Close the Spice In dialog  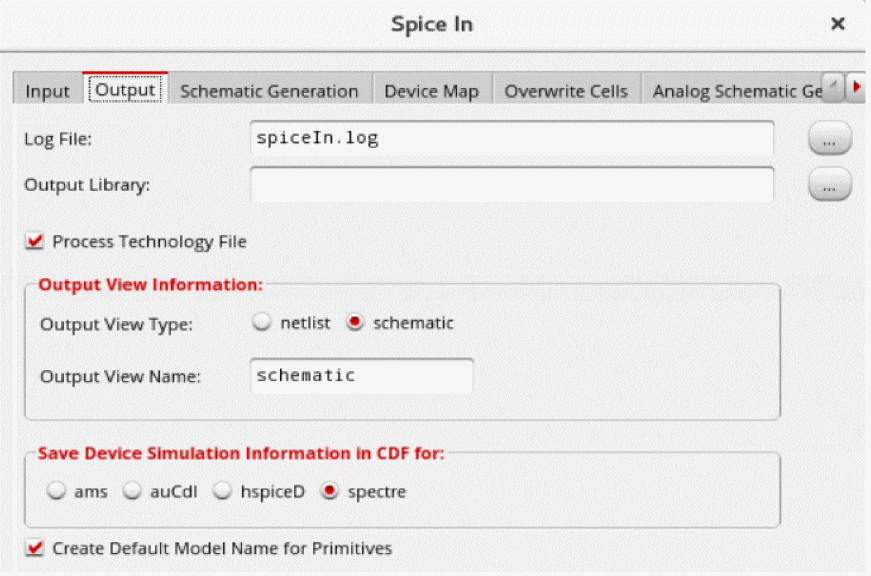[838, 24]
